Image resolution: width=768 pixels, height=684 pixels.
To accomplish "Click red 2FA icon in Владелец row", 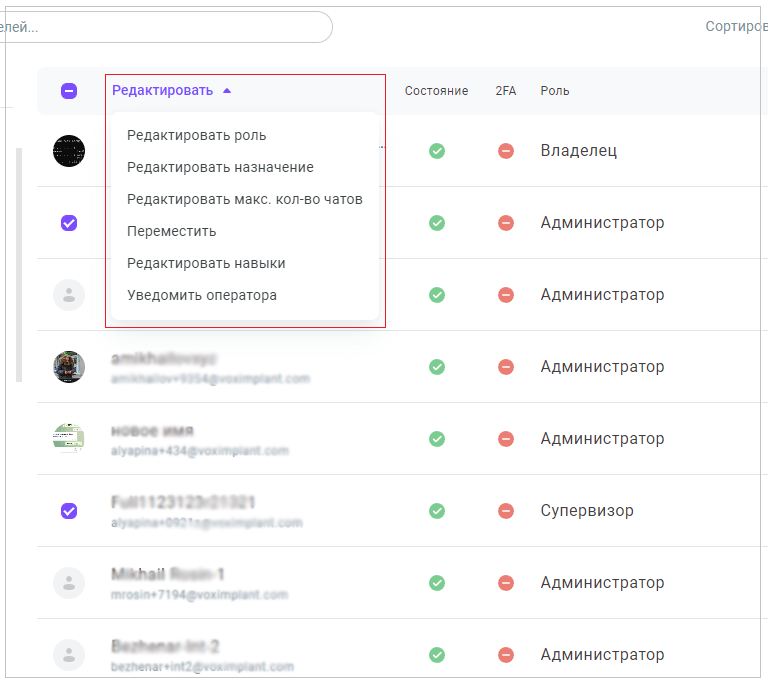I will (506, 151).
